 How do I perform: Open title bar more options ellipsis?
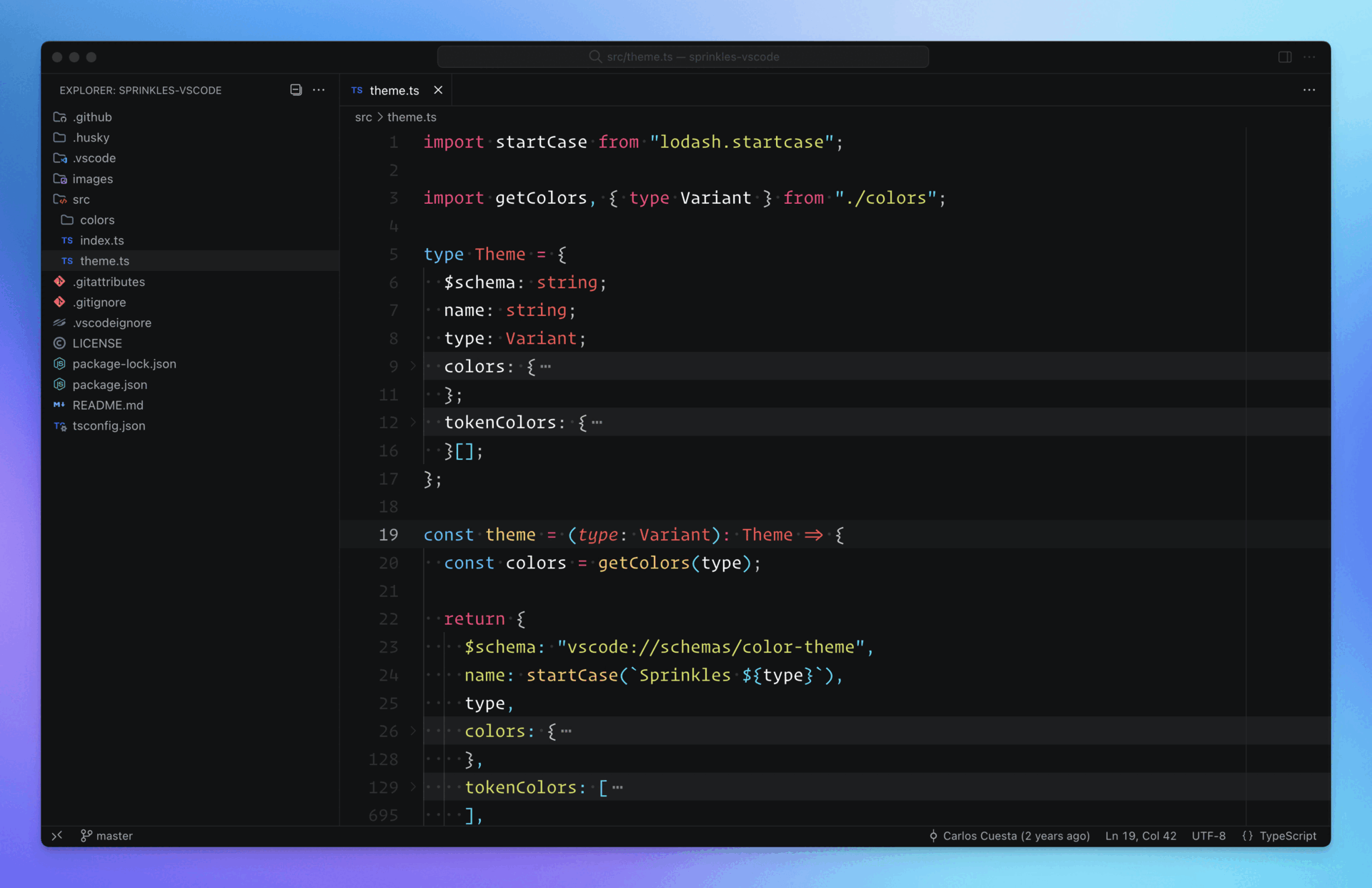1309,57
